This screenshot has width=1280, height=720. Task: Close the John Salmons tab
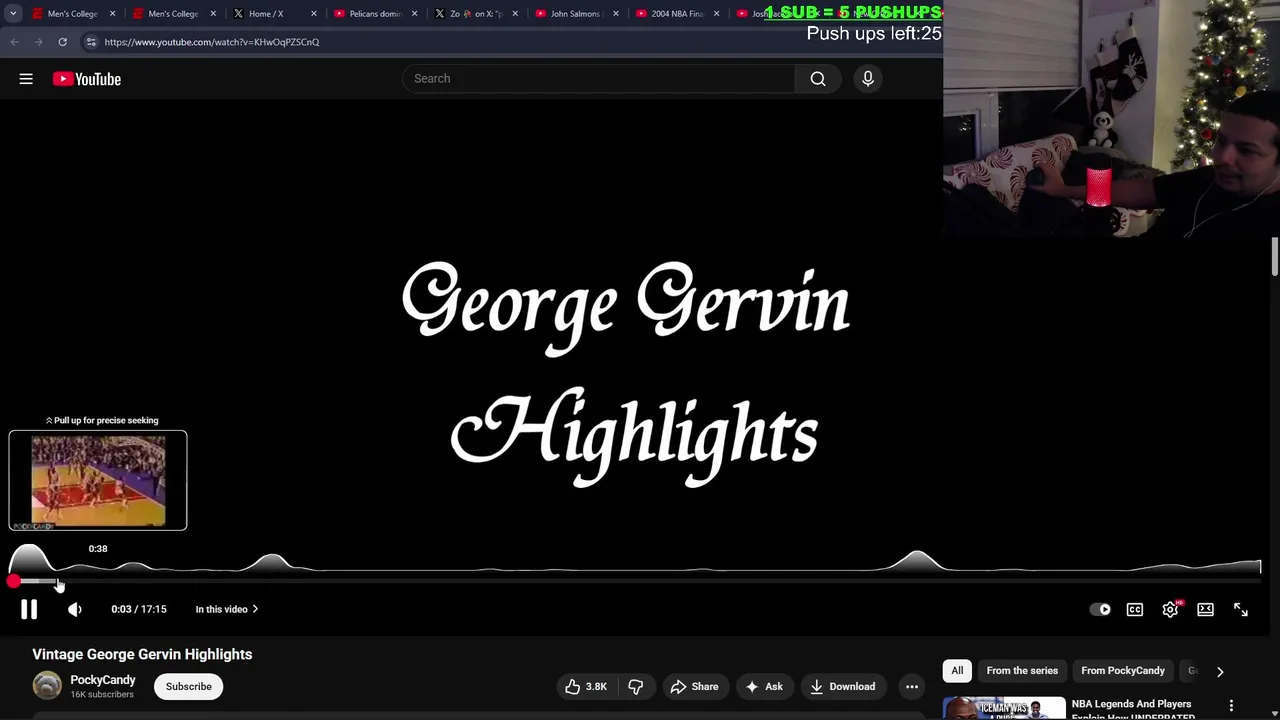[x=616, y=14]
